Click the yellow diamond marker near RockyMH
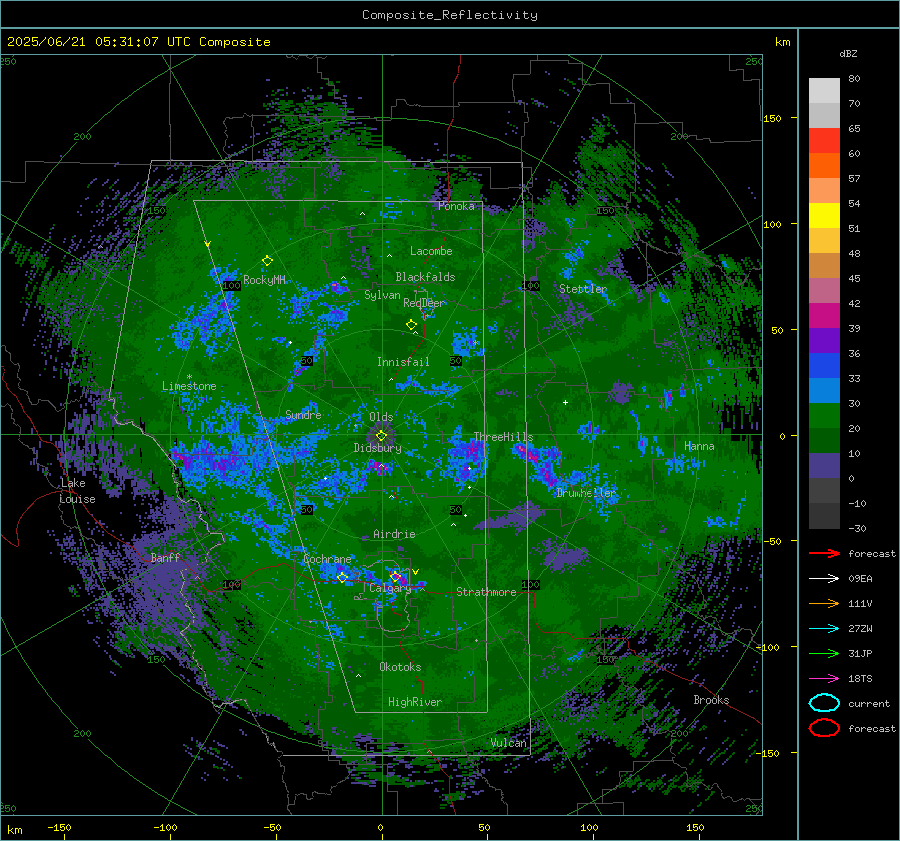Screen dimensions: 900x841 pyautogui.click(x=267, y=261)
